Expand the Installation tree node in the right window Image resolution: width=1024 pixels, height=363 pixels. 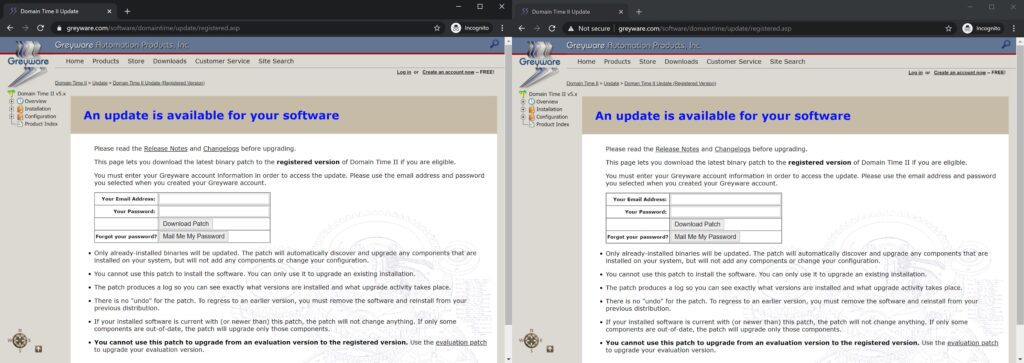(523, 109)
